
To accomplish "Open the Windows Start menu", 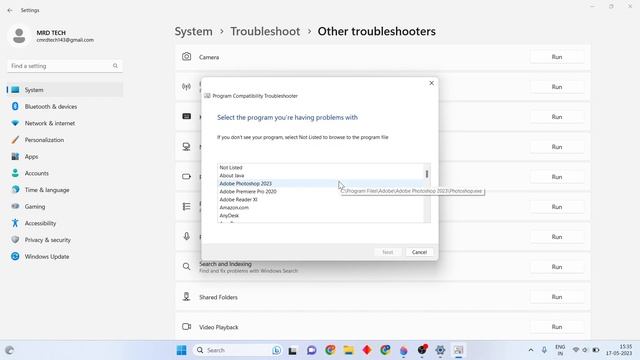I will 182,350.
